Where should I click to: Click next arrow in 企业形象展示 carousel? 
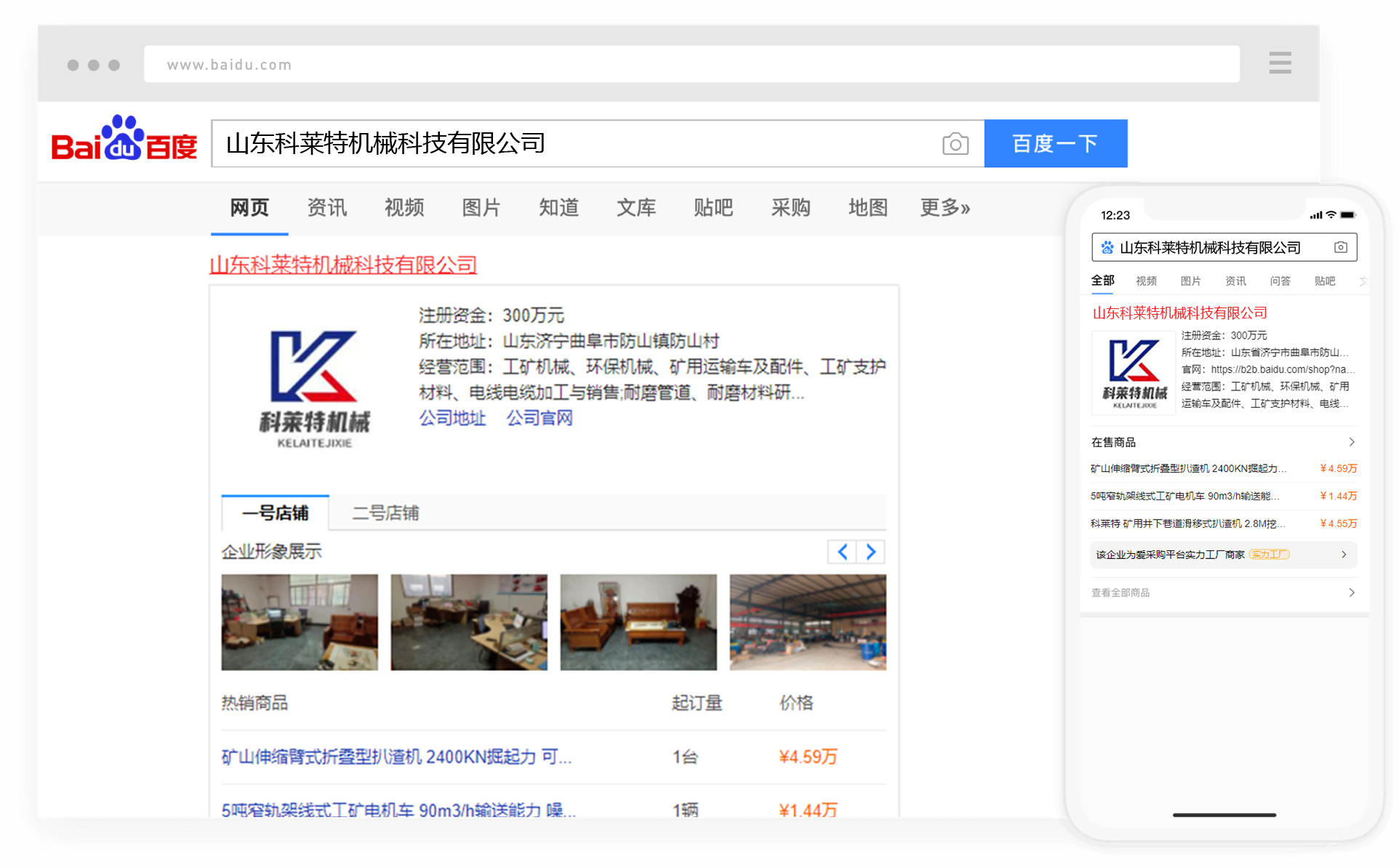tap(871, 552)
